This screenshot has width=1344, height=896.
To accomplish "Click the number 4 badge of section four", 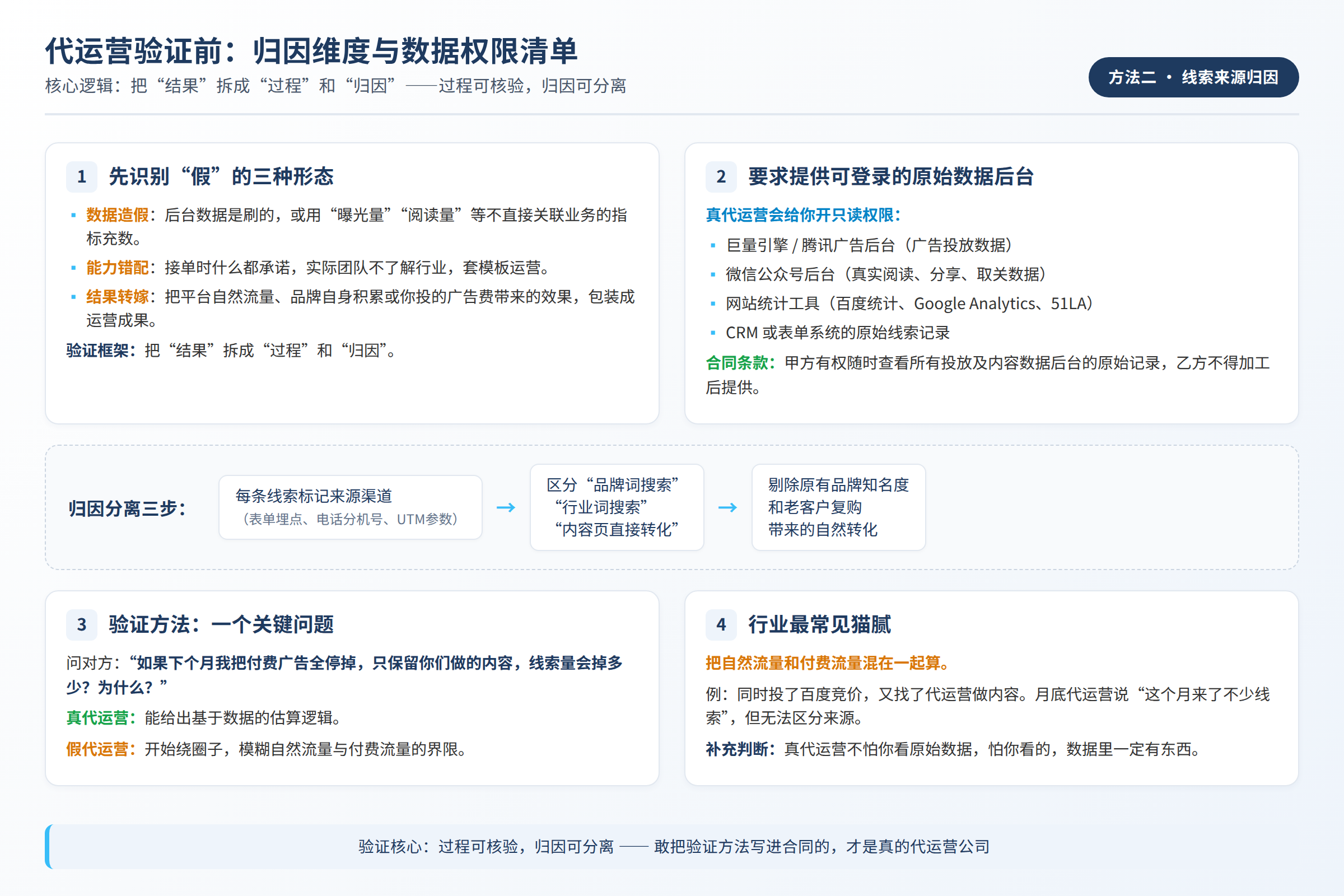I will [x=721, y=624].
